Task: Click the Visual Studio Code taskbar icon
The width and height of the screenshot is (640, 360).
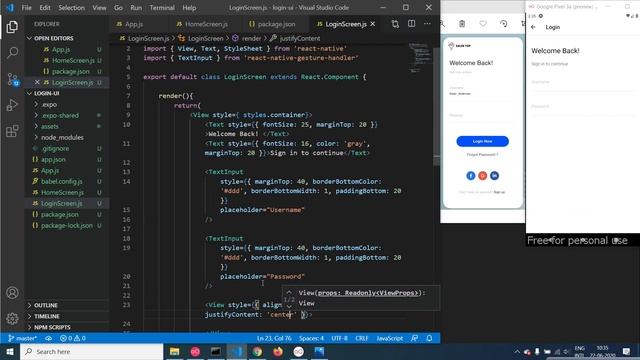Action: 237,351
